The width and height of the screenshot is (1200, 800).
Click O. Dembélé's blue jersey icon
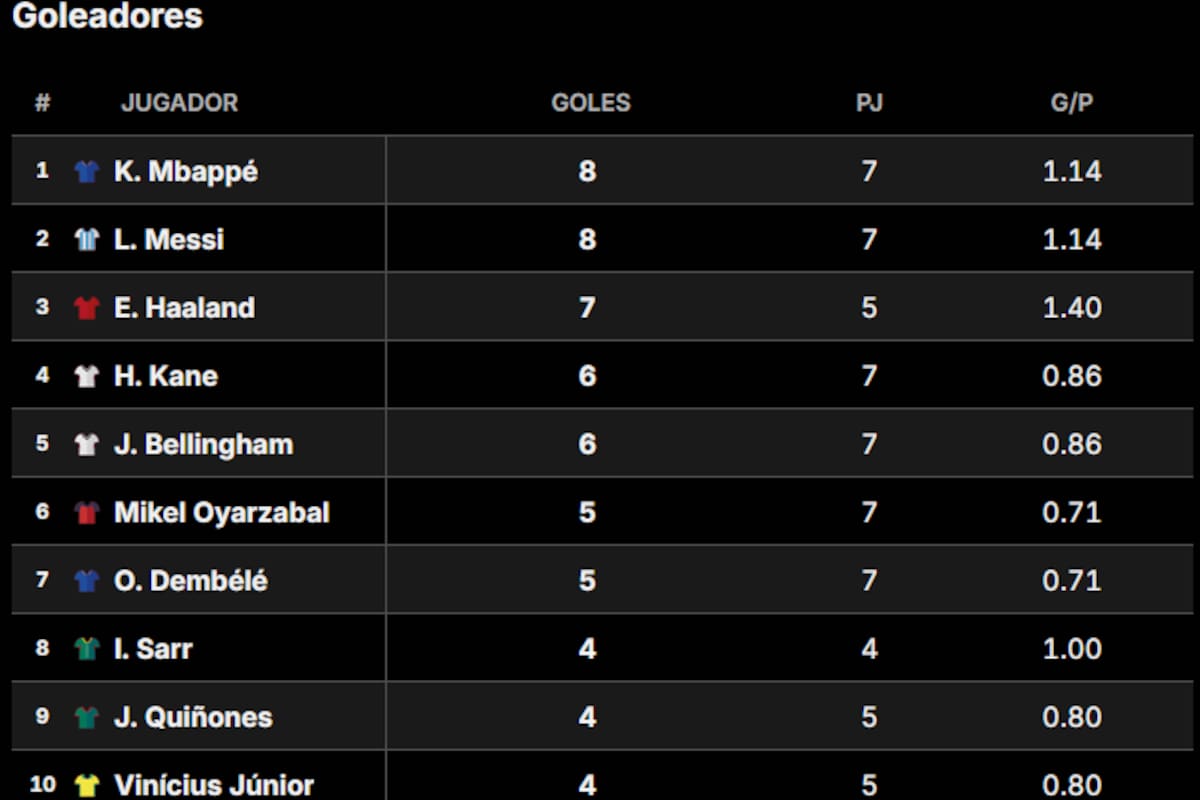pyautogui.click(x=87, y=581)
